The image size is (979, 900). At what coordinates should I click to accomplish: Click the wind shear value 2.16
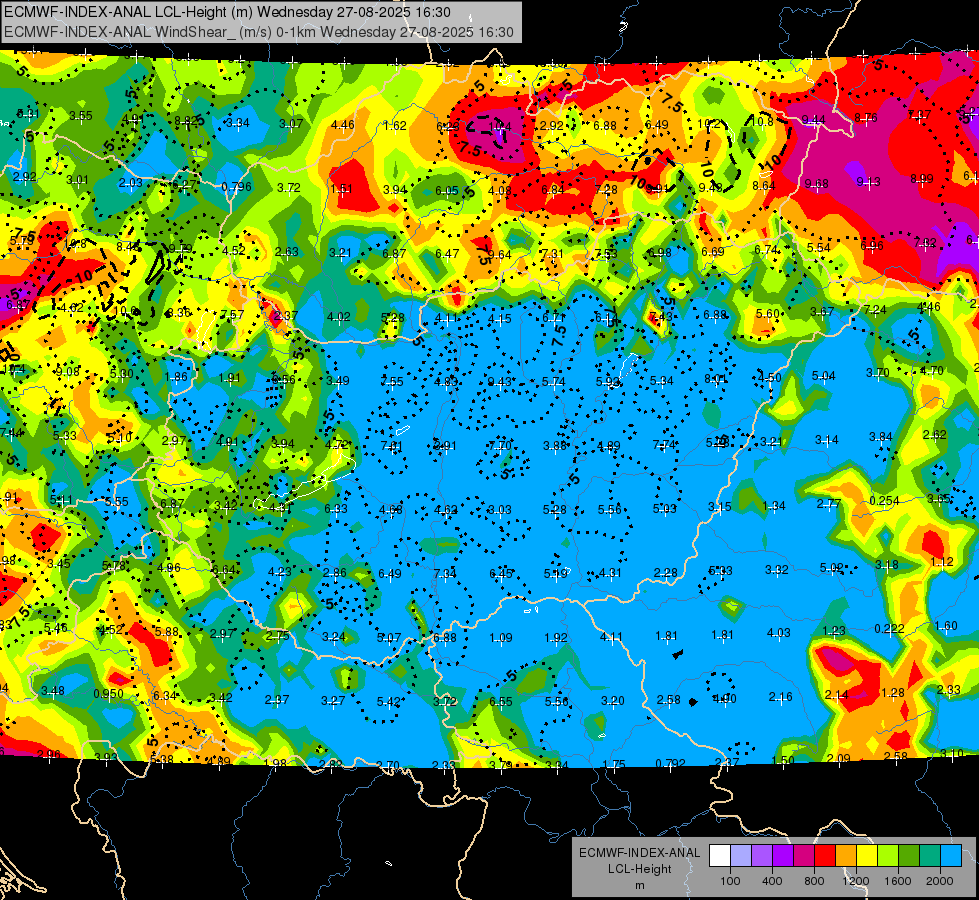pyautogui.click(x=780, y=696)
